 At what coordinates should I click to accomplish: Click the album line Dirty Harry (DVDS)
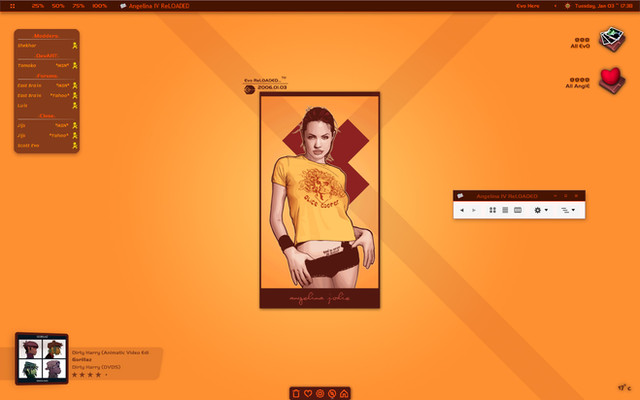pyautogui.click(x=96, y=367)
